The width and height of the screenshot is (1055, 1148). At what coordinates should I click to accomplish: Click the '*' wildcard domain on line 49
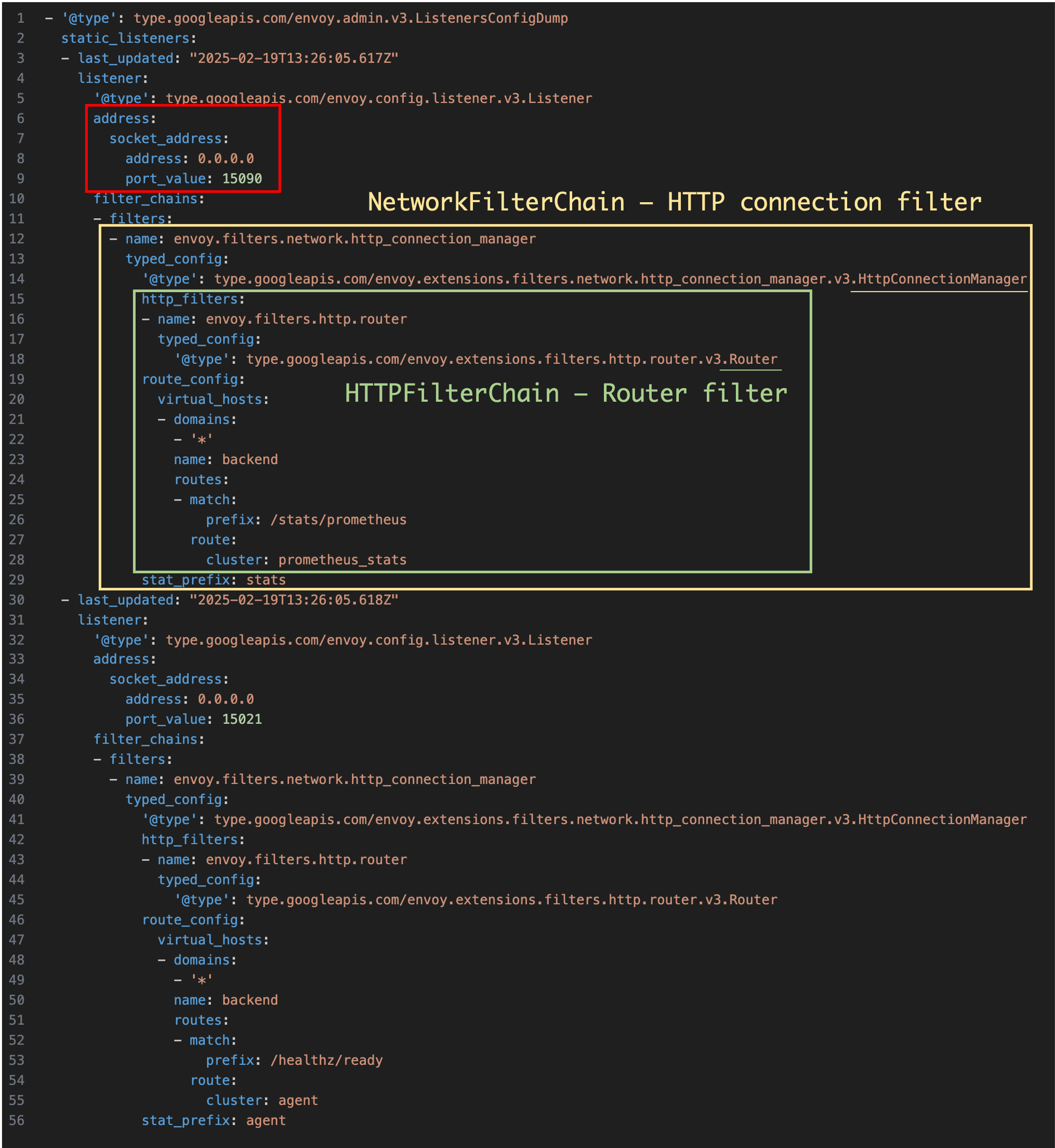pos(202,980)
